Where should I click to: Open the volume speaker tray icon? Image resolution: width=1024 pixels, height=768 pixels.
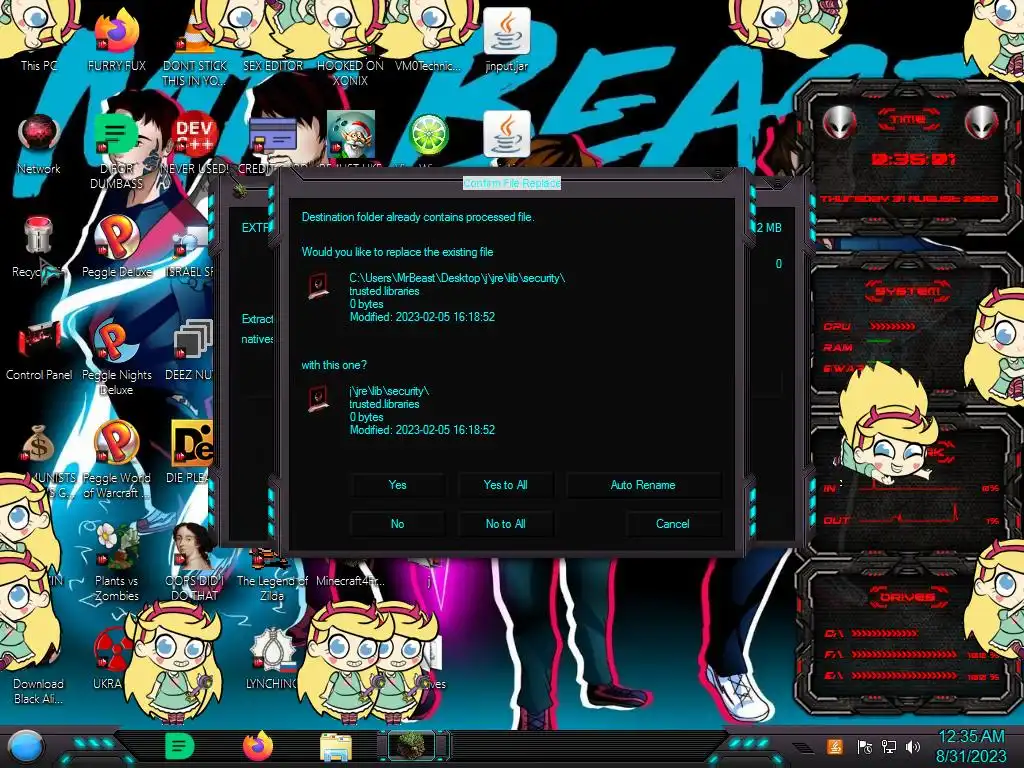[x=913, y=746]
